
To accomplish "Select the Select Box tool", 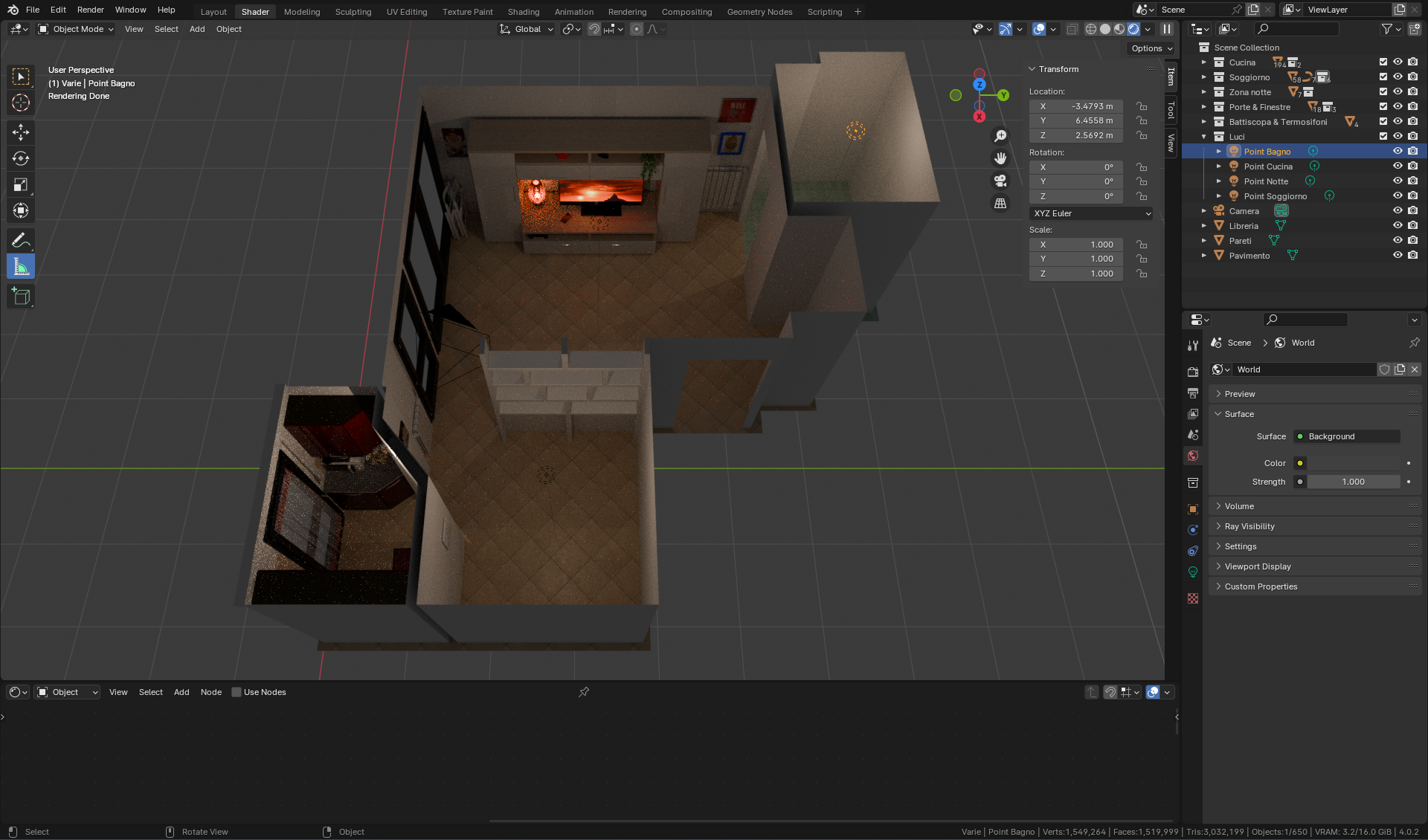I will pos(21,77).
